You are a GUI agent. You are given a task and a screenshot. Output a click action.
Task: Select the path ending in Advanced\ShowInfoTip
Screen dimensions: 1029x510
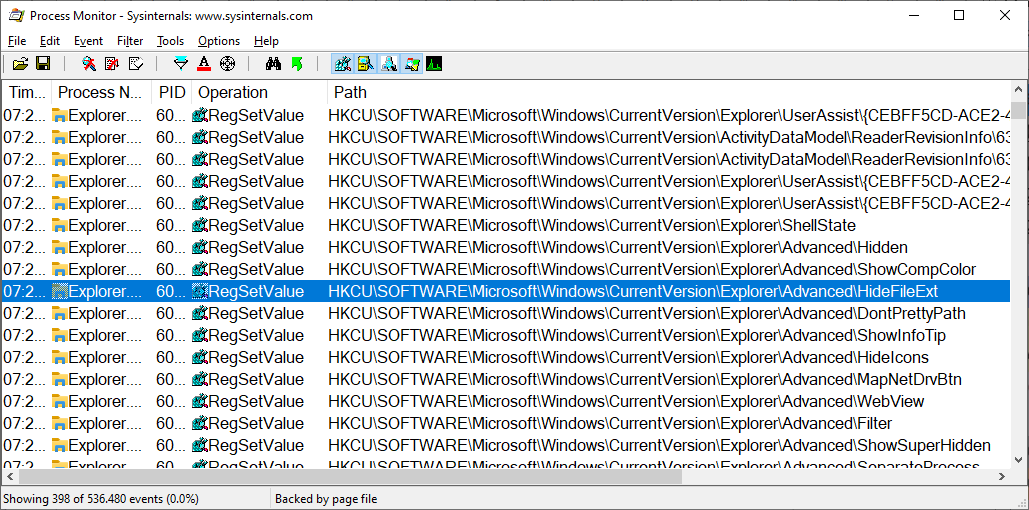pyautogui.click(x=637, y=335)
